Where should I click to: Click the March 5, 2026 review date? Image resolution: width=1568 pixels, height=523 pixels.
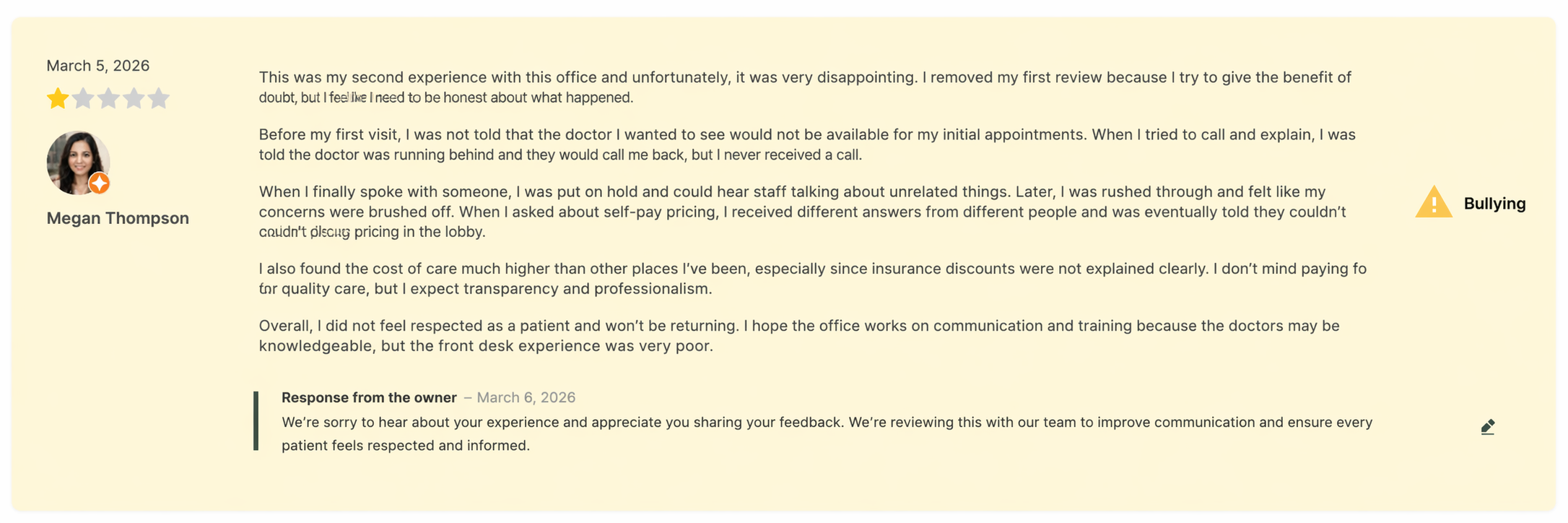[98, 66]
